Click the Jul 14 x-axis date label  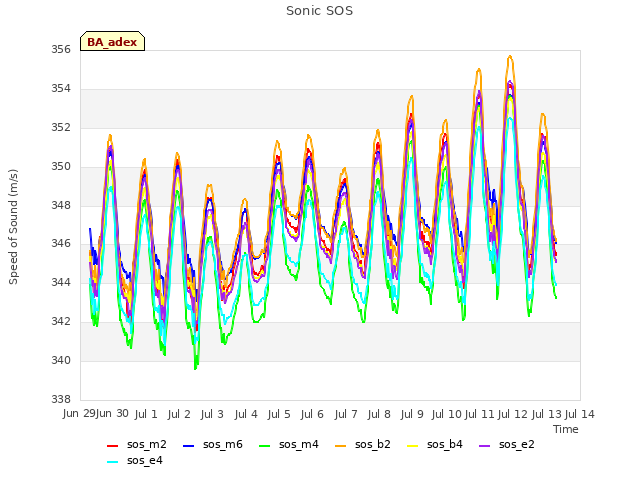pos(580,414)
